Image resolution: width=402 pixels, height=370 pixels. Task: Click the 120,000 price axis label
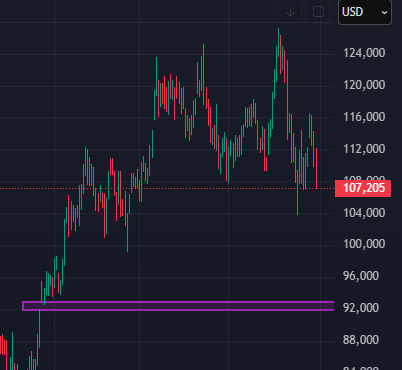pos(364,85)
